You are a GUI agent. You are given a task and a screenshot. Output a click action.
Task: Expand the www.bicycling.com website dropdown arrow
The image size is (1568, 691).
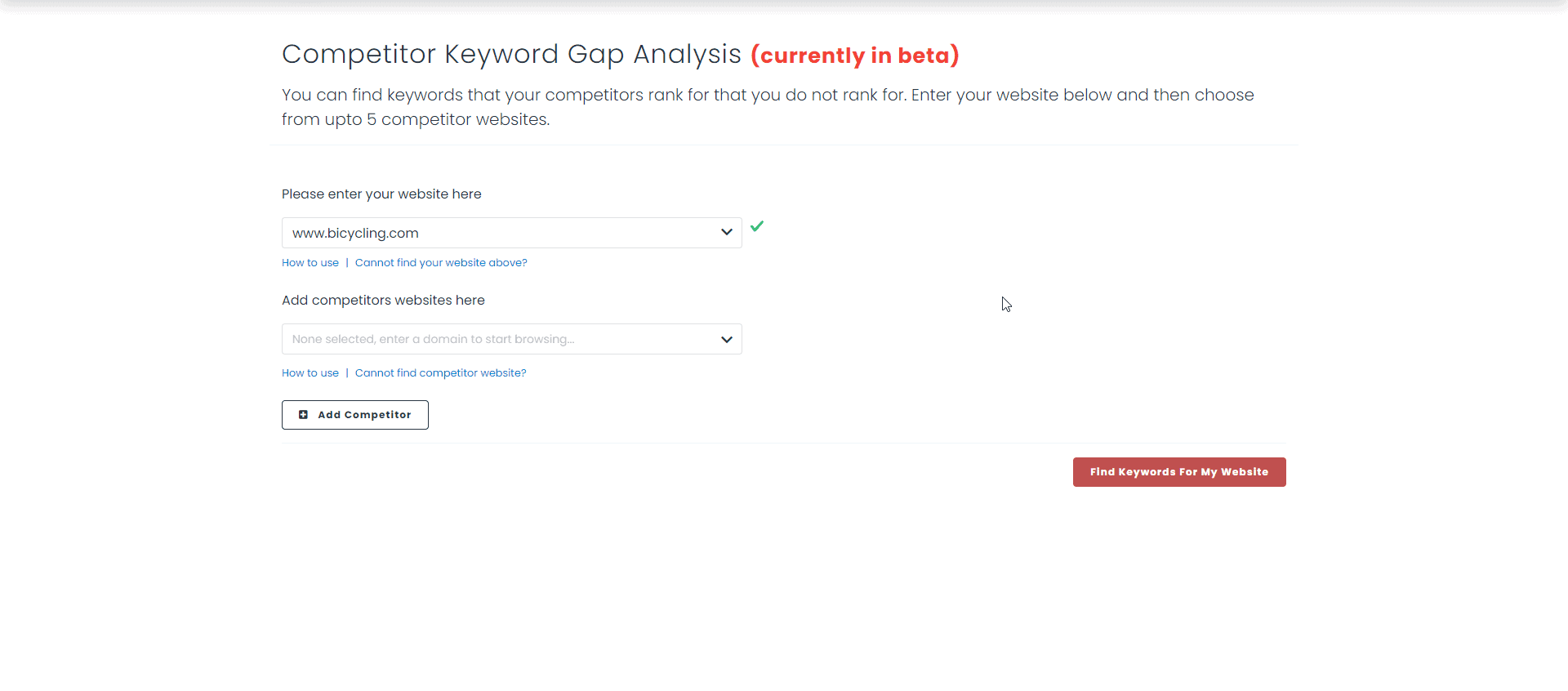point(726,233)
